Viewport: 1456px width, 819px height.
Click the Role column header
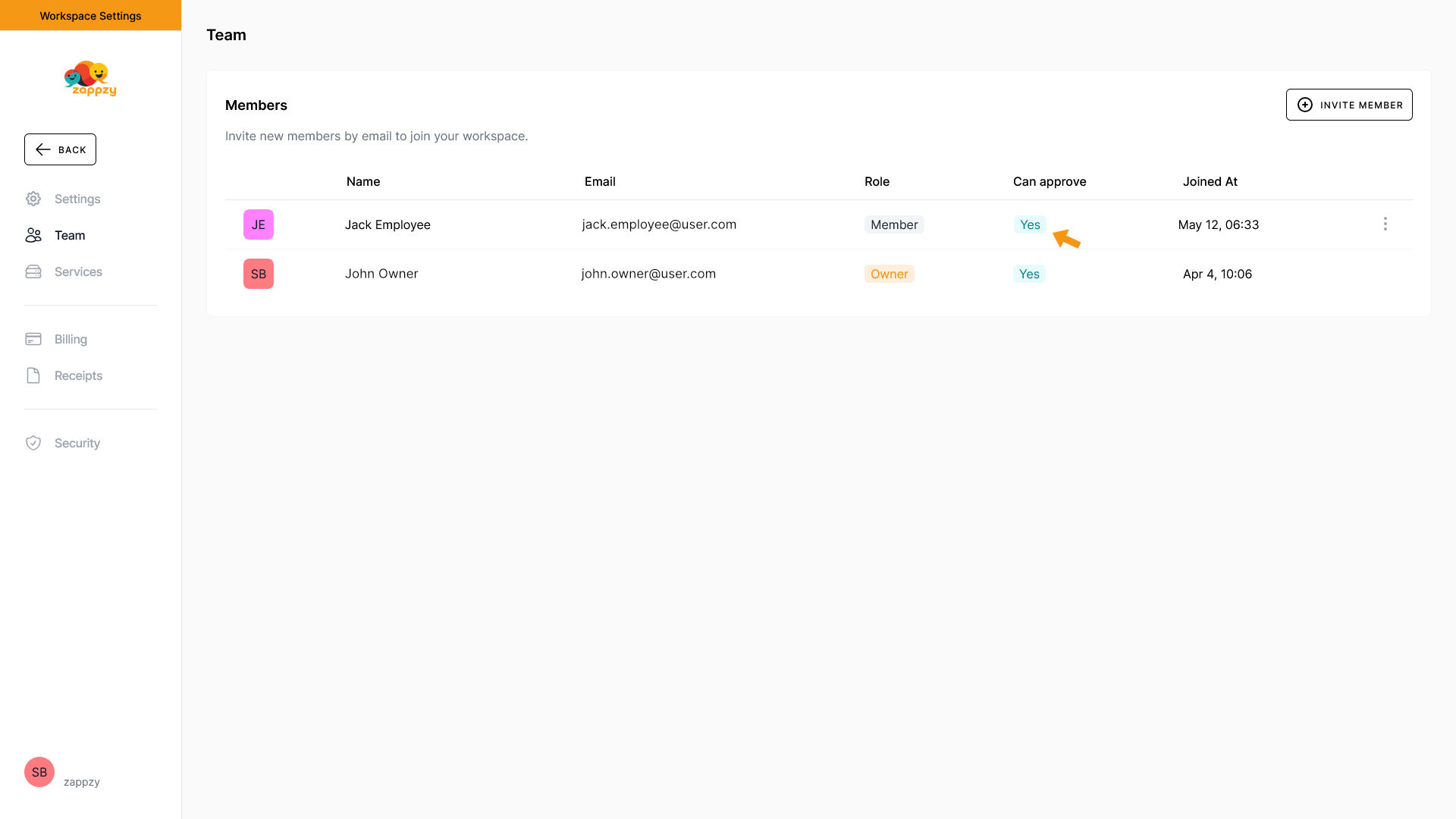click(x=877, y=181)
